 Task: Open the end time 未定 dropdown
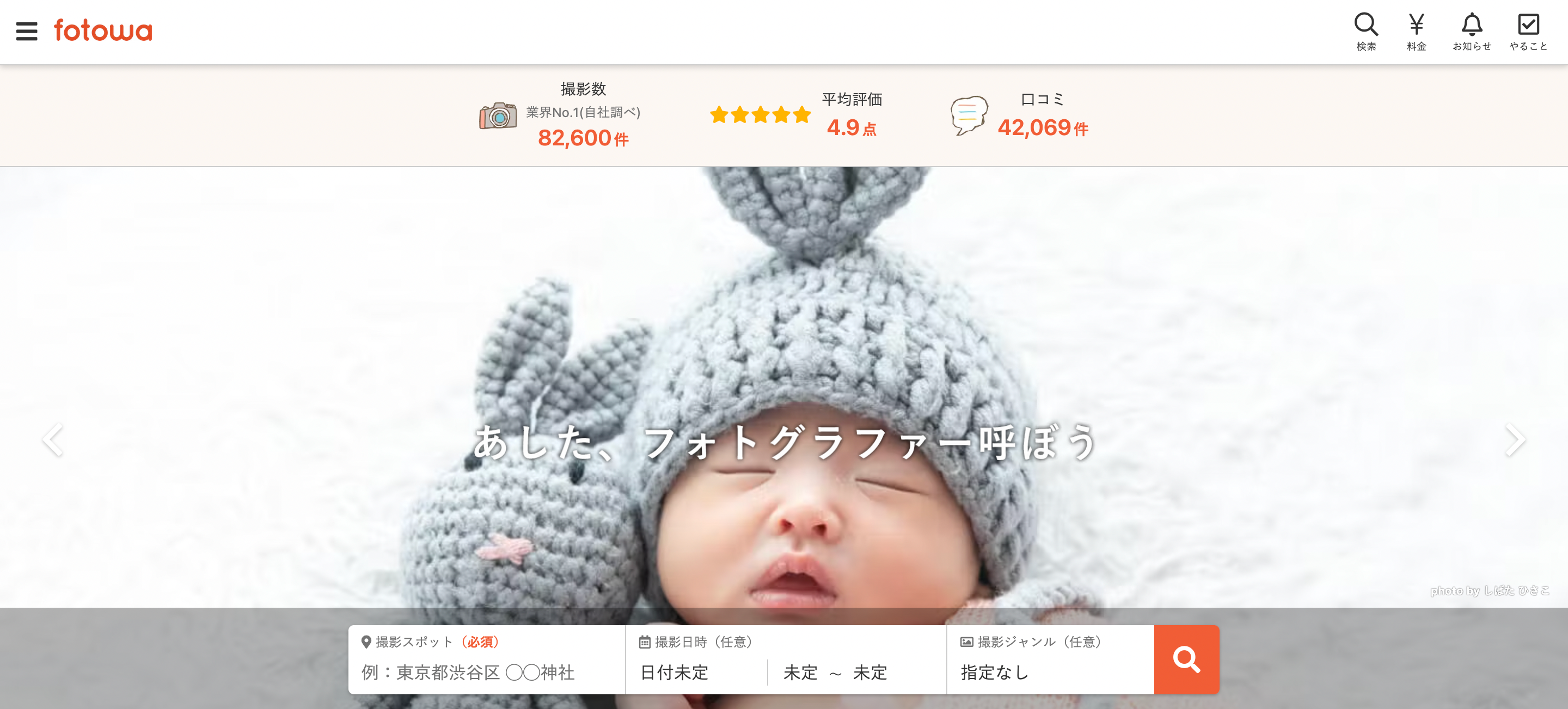tap(870, 673)
